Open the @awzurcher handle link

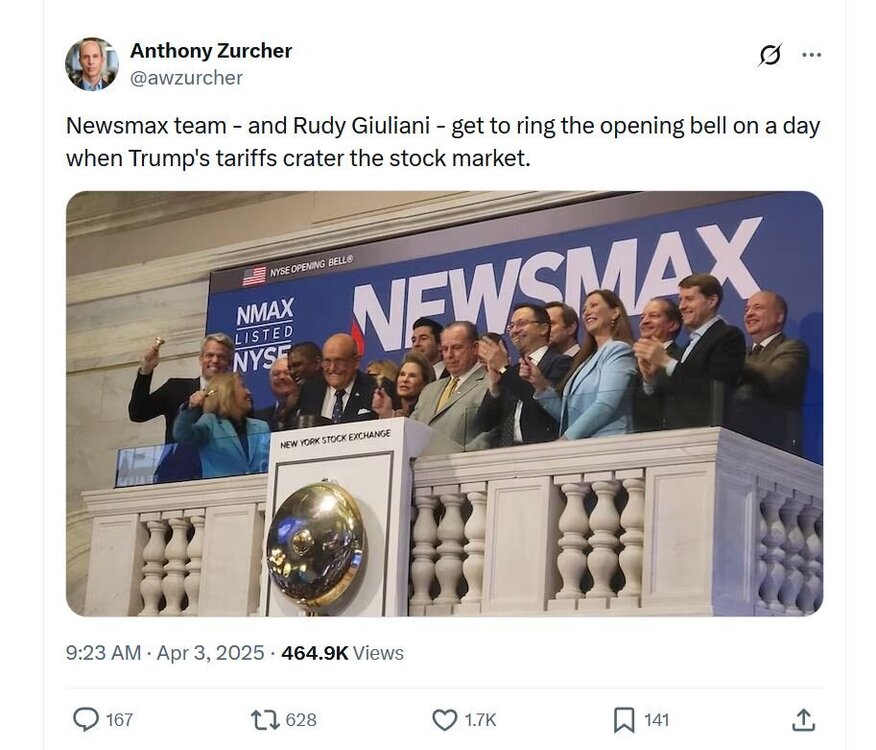pyautogui.click(x=187, y=78)
